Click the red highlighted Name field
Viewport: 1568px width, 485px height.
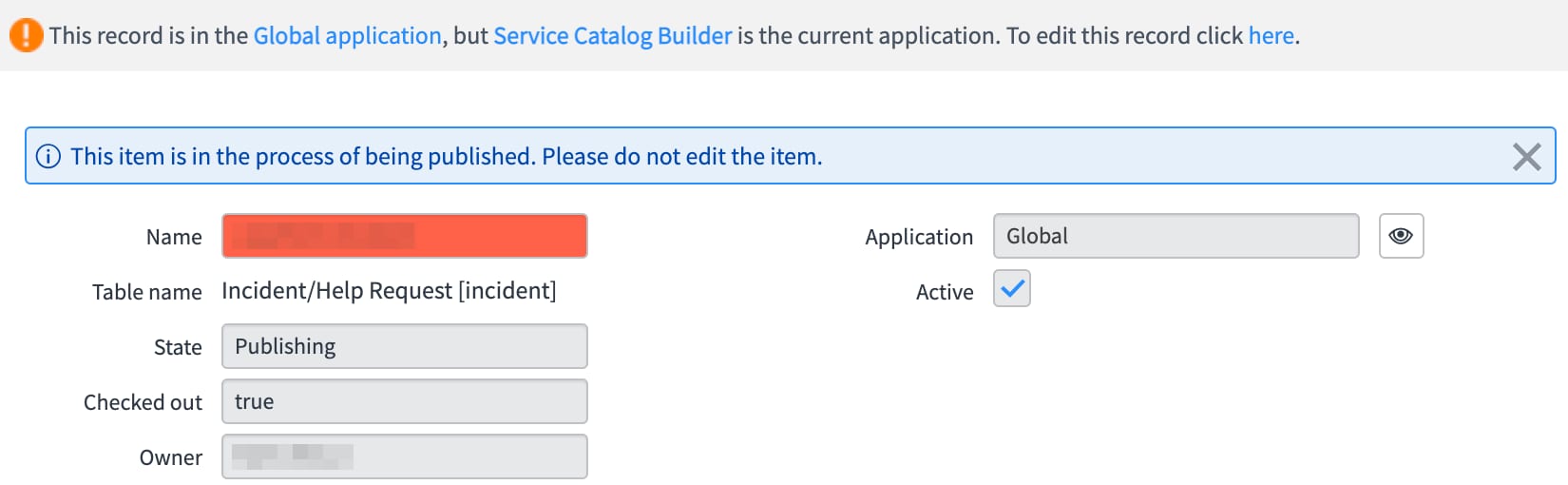click(405, 236)
